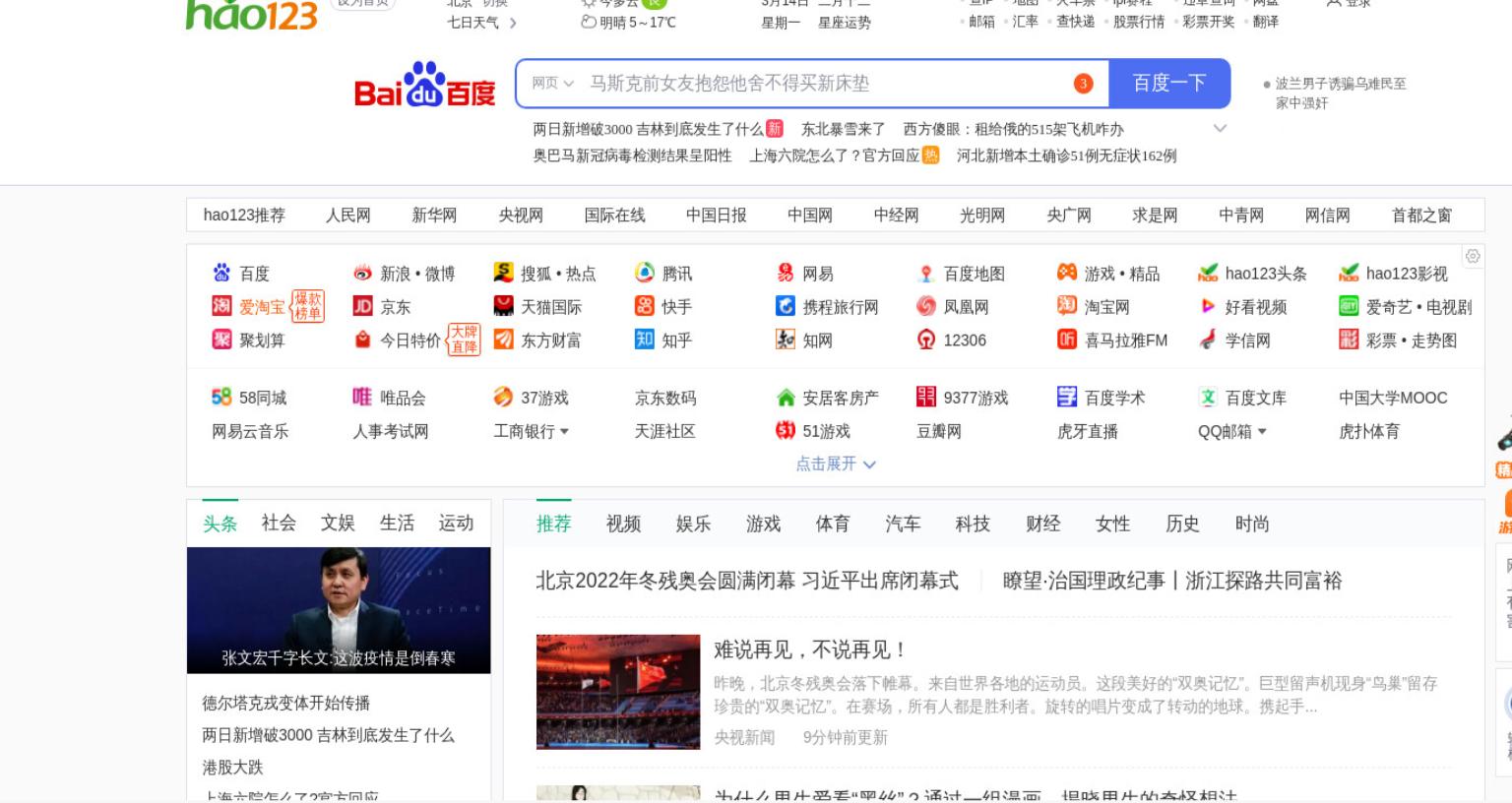Switch to the 科技 feed tab
1512x803 pixels.
[x=973, y=524]
